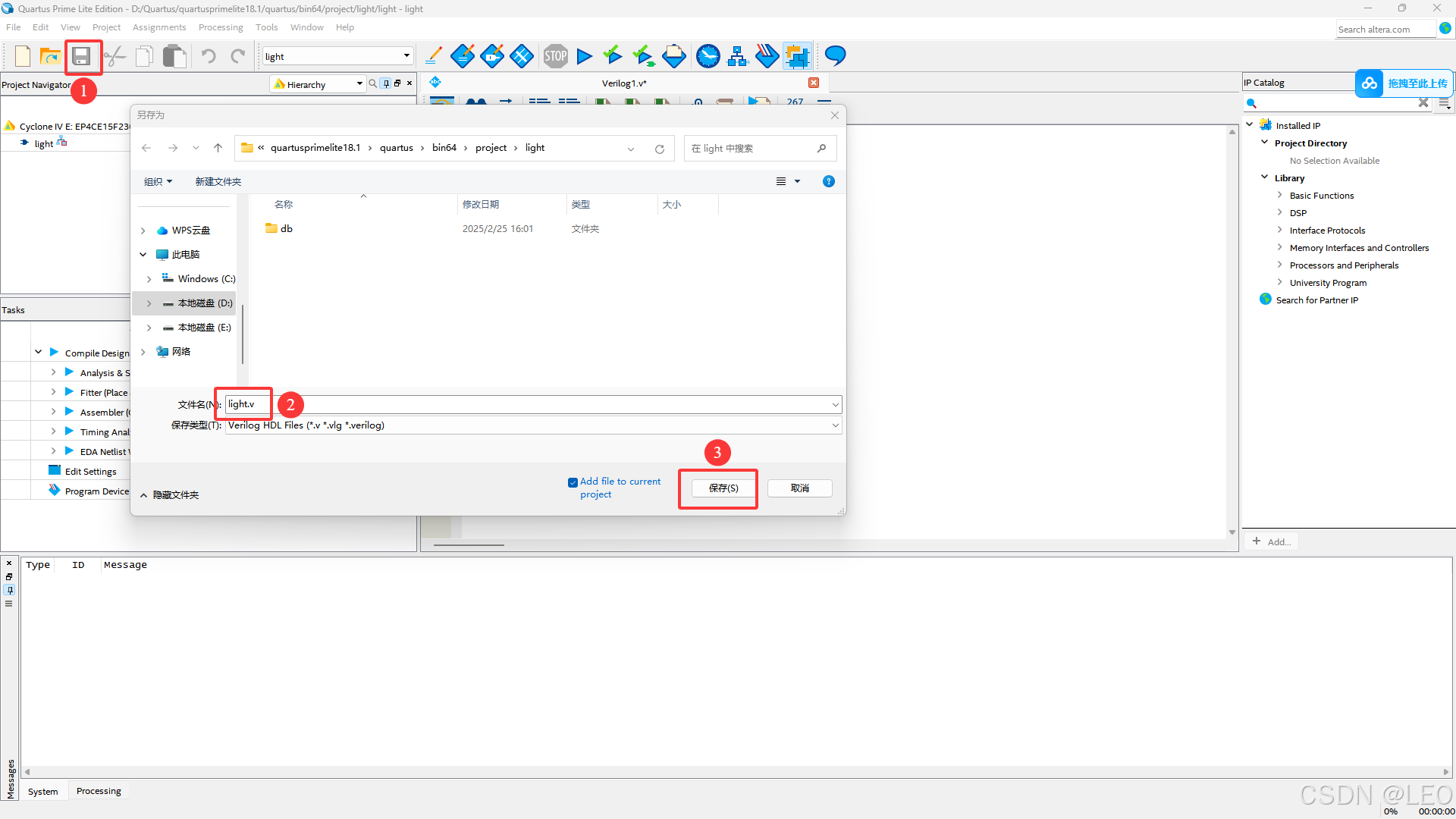Select the db folder in file list
This screenshot has width=1456, height=819.
pyautogui.click(x=286, y=228)
